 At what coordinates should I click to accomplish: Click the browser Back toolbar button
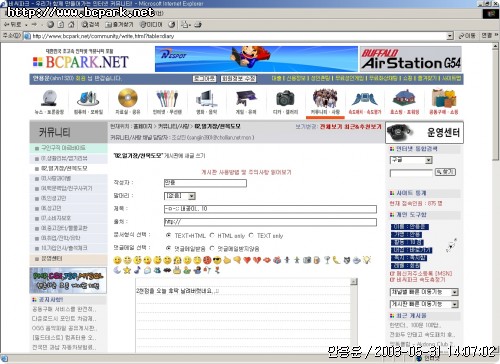12,24
